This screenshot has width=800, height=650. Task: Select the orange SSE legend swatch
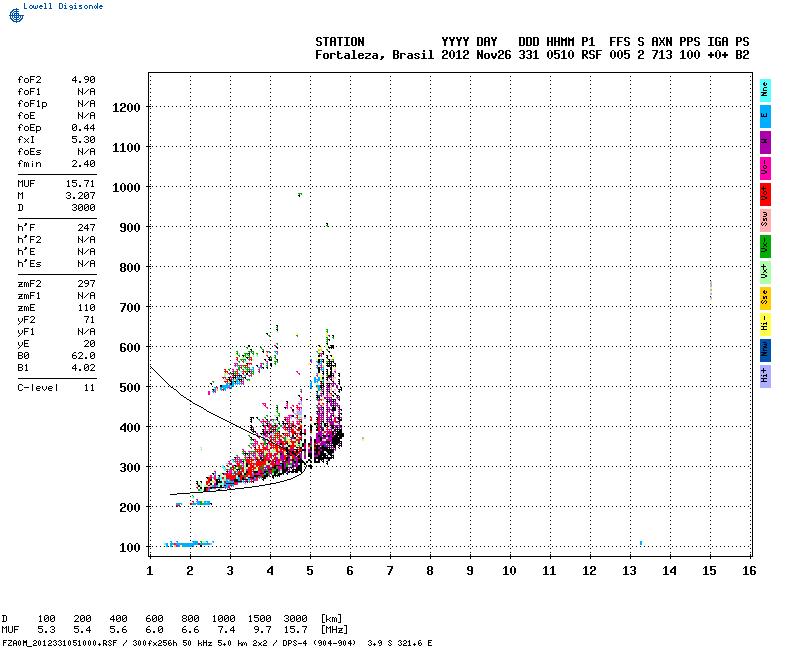click(765, 298)
